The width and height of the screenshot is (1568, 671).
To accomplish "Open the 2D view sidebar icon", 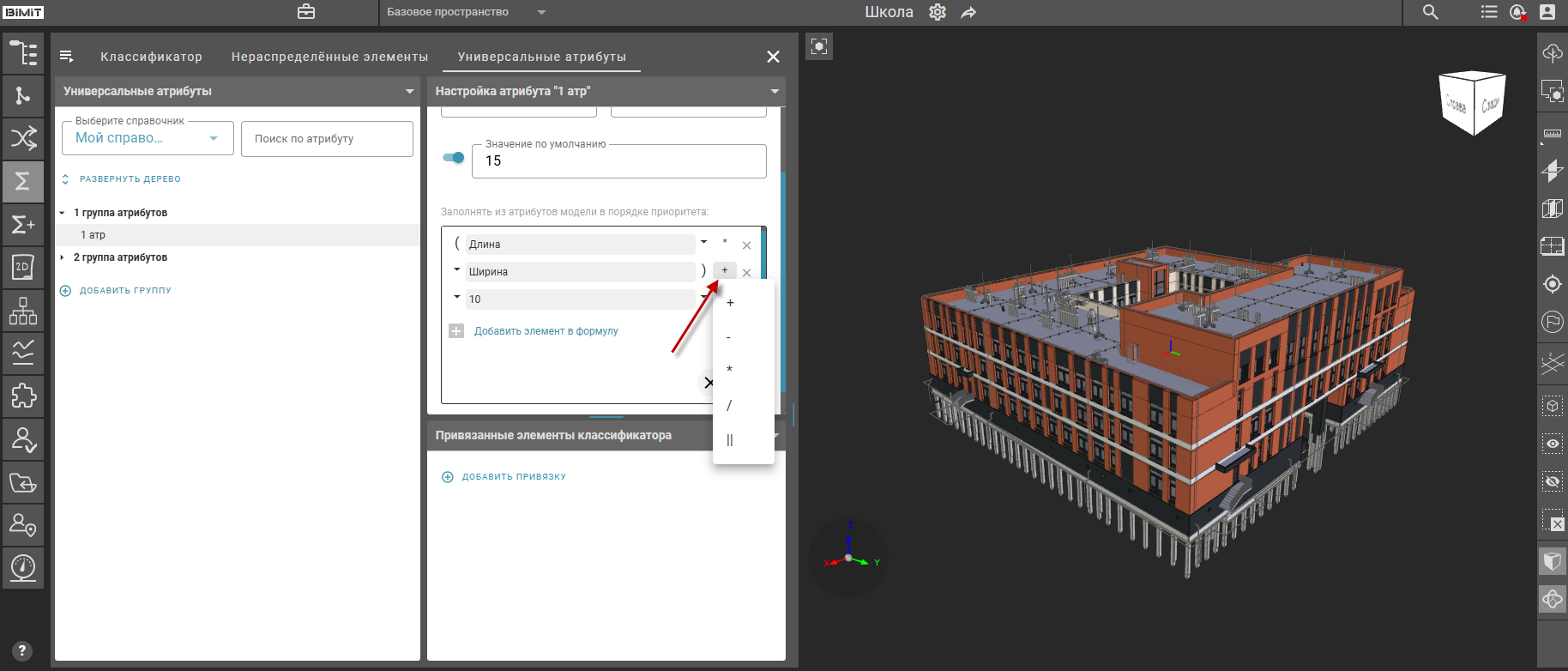I will tap(23, 267).
